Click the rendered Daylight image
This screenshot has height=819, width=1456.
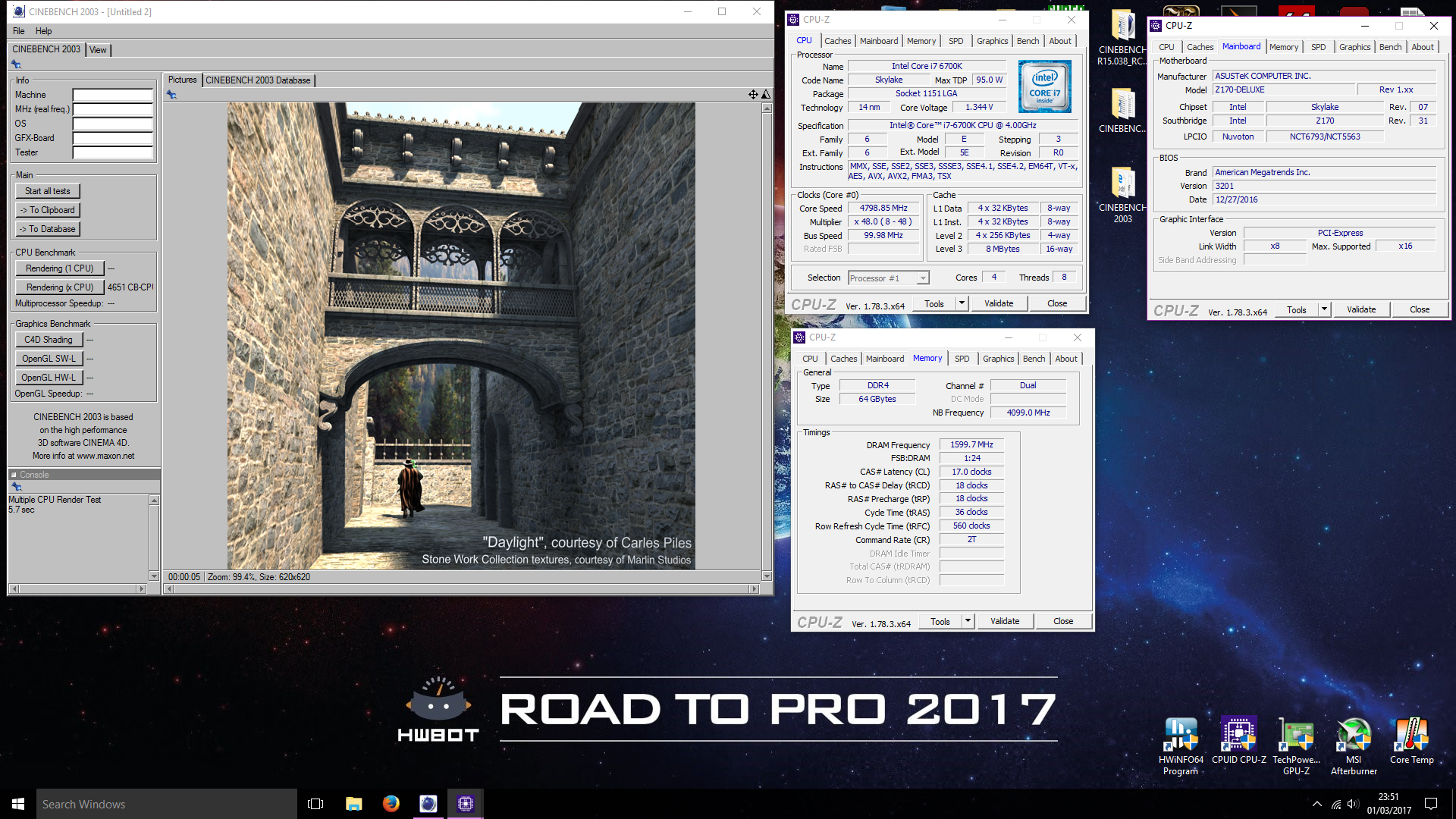(461, 336)
